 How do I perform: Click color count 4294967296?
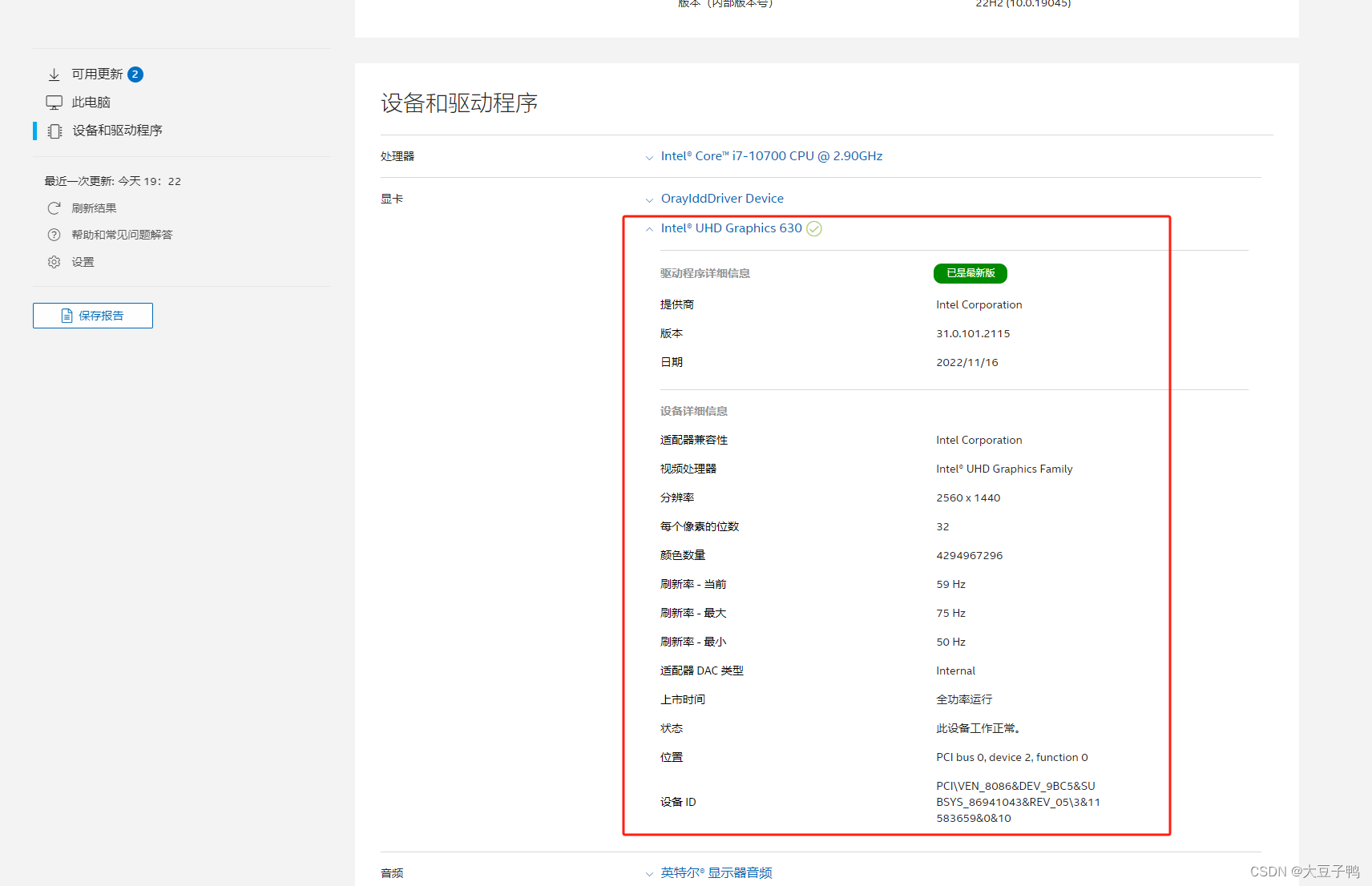(x=970, y=556)
